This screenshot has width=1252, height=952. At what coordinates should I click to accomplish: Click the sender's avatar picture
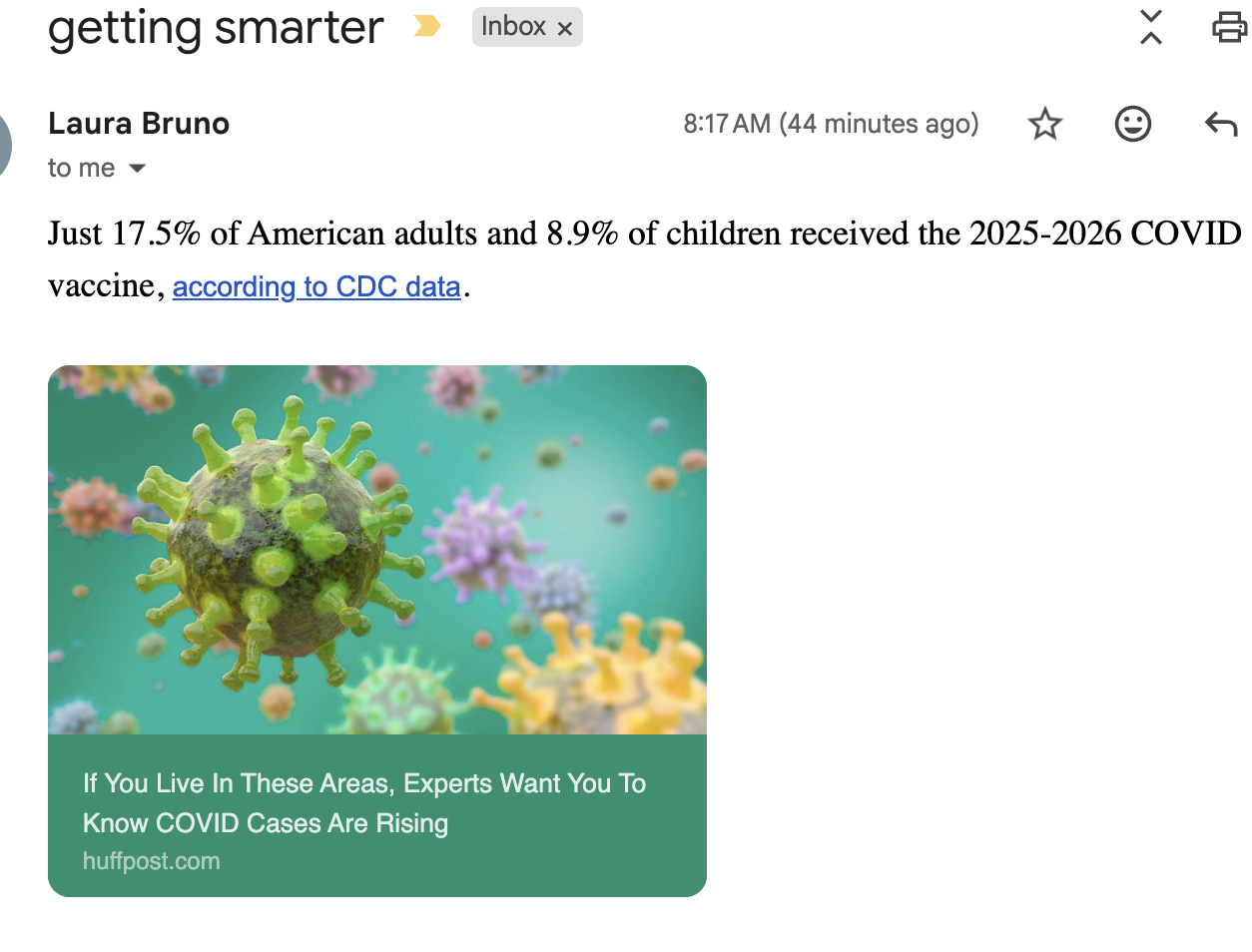[x=4, y=146]
